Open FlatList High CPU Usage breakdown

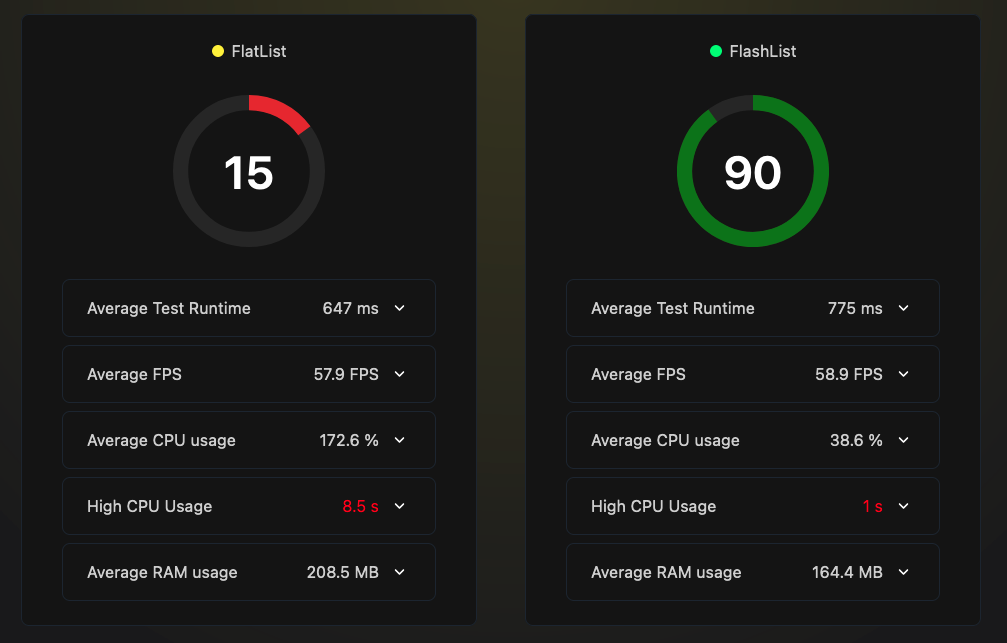coord(399,506)
